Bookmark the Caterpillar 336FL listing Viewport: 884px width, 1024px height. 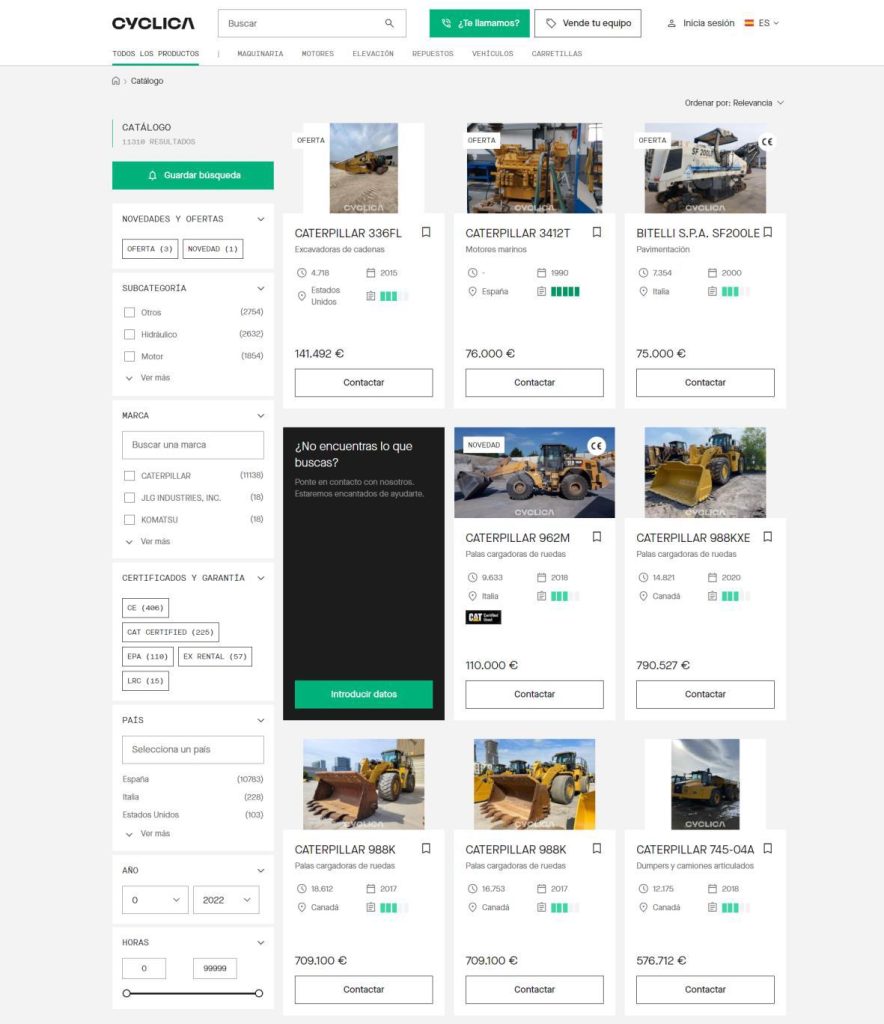tap(426, 232)
